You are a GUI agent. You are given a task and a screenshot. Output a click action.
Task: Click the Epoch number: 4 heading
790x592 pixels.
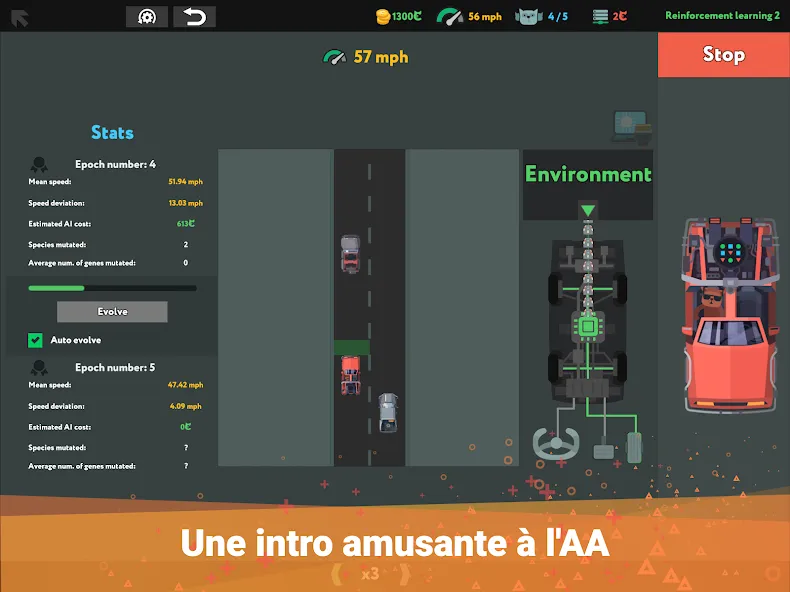pyautogui.click(x=115, y=164)
